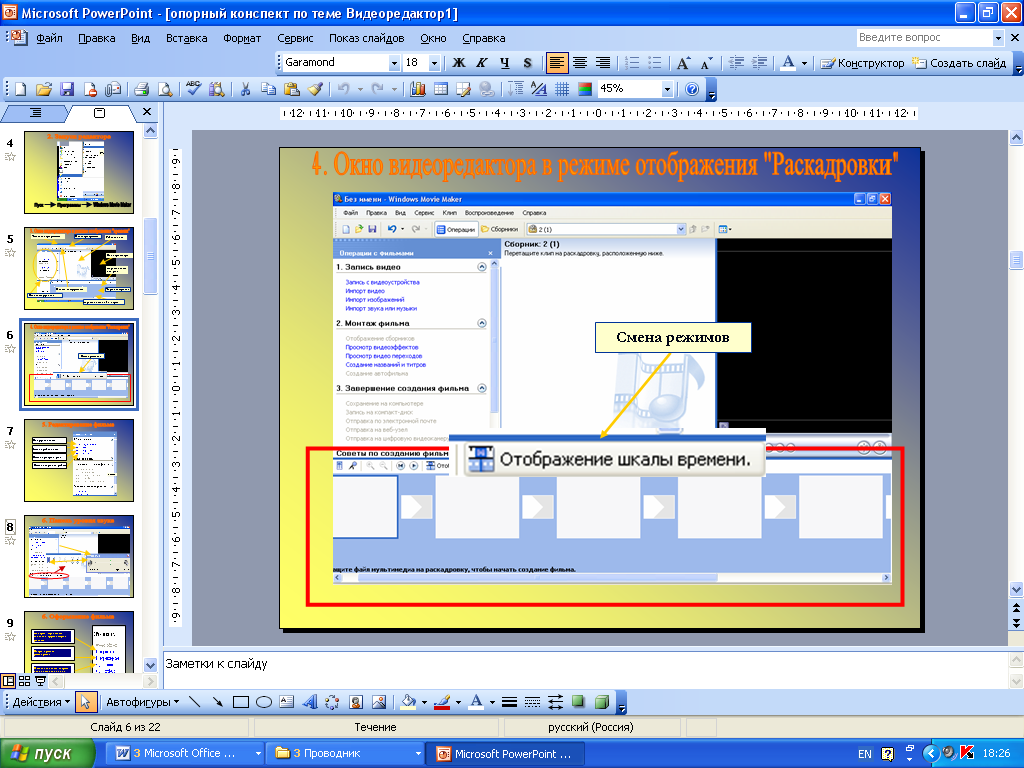Open Shadow Style settings
1024x768 pixels.
pos(579,702)
